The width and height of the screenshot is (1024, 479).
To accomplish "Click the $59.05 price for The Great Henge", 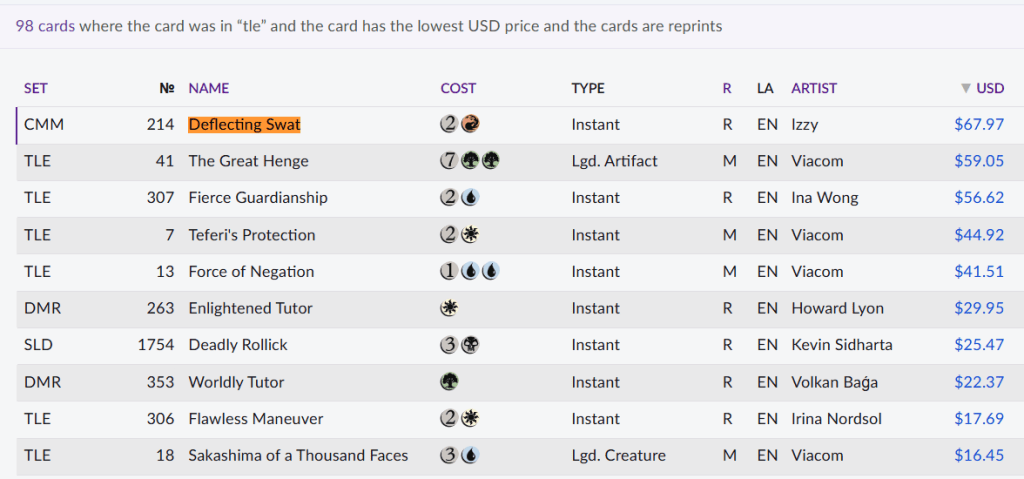I will click(979, 161).
